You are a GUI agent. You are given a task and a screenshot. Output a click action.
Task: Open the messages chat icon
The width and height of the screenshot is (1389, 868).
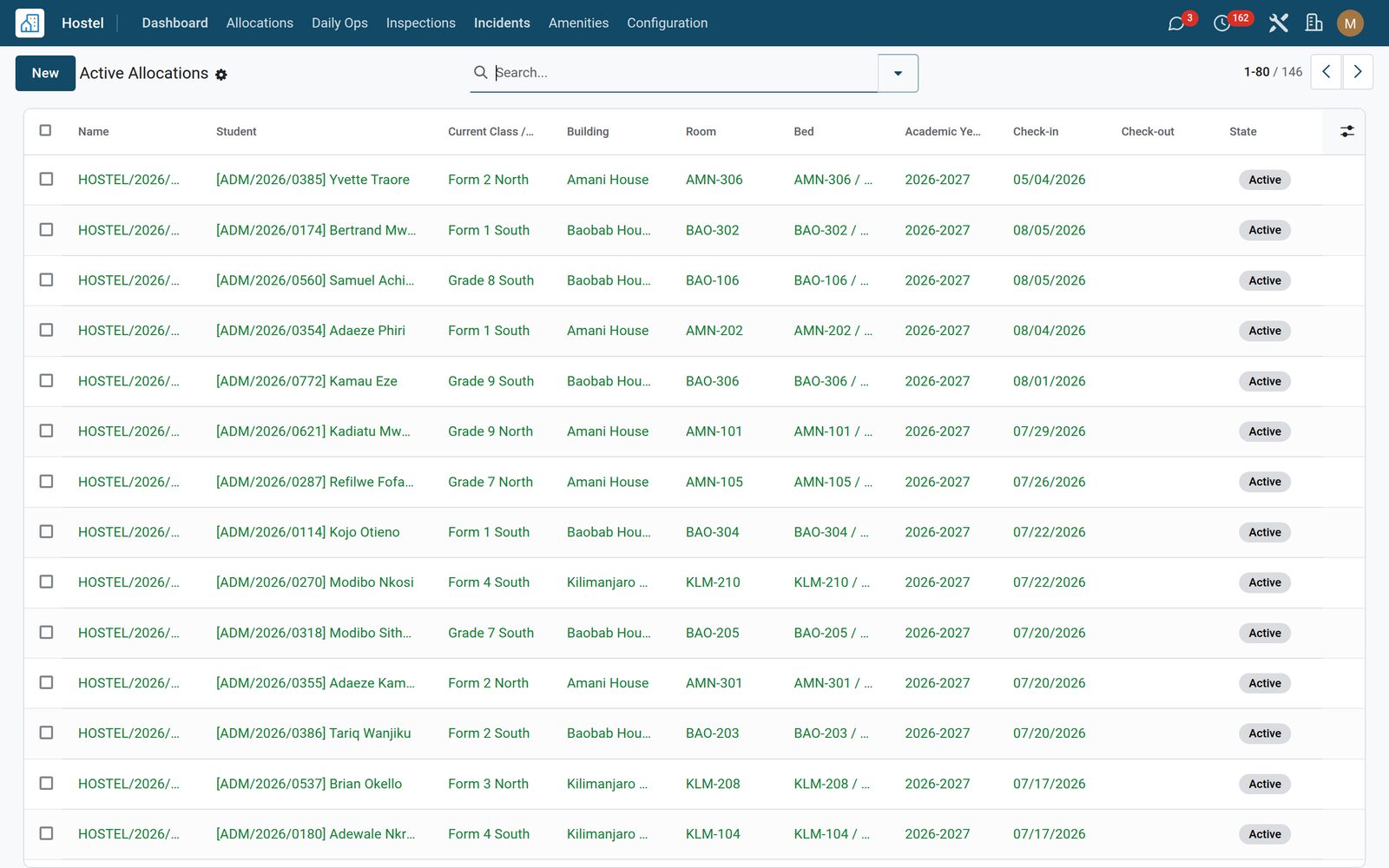pos(1176,23)
